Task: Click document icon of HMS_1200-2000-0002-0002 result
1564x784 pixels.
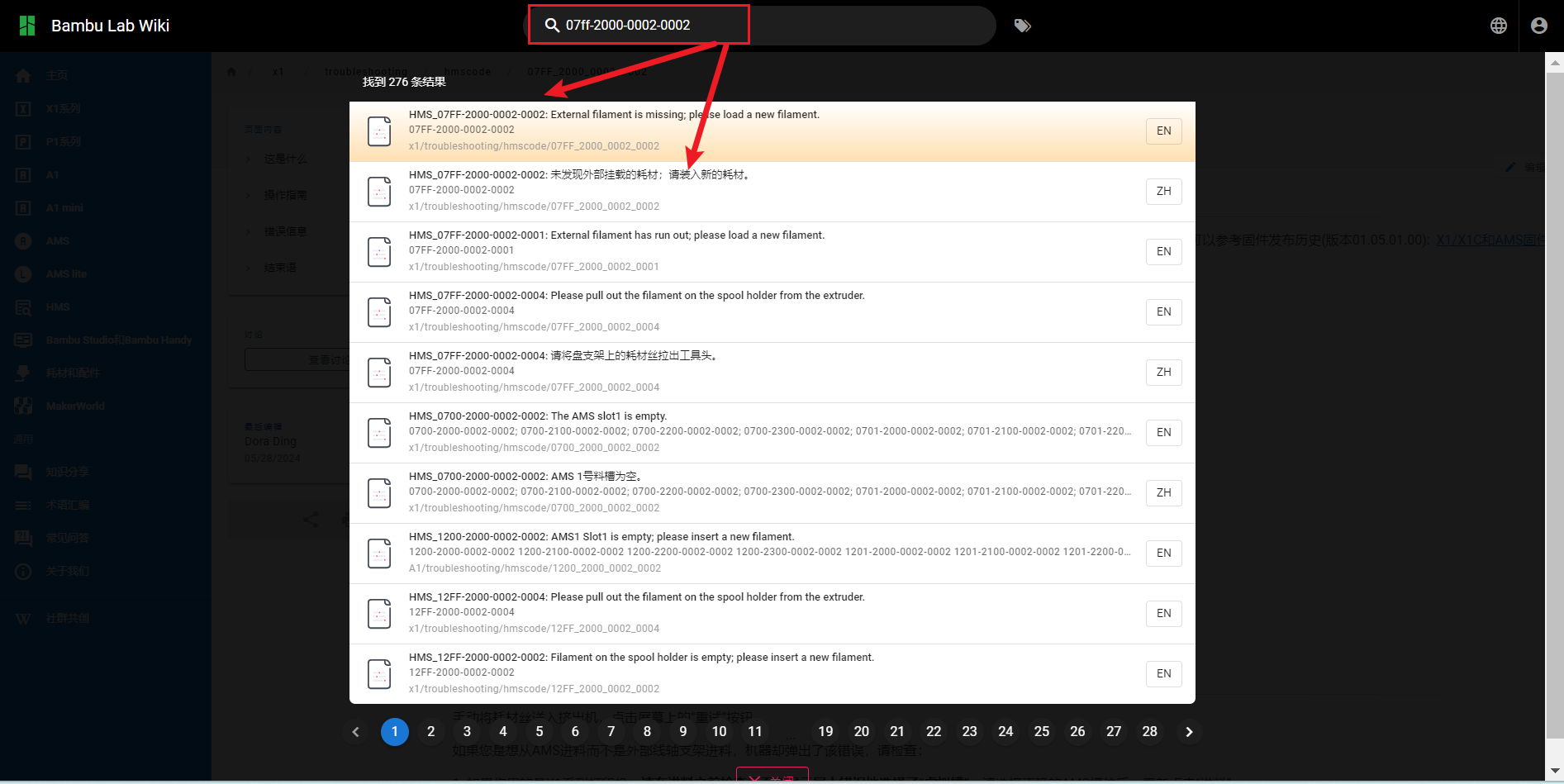Action: point(379,554)
